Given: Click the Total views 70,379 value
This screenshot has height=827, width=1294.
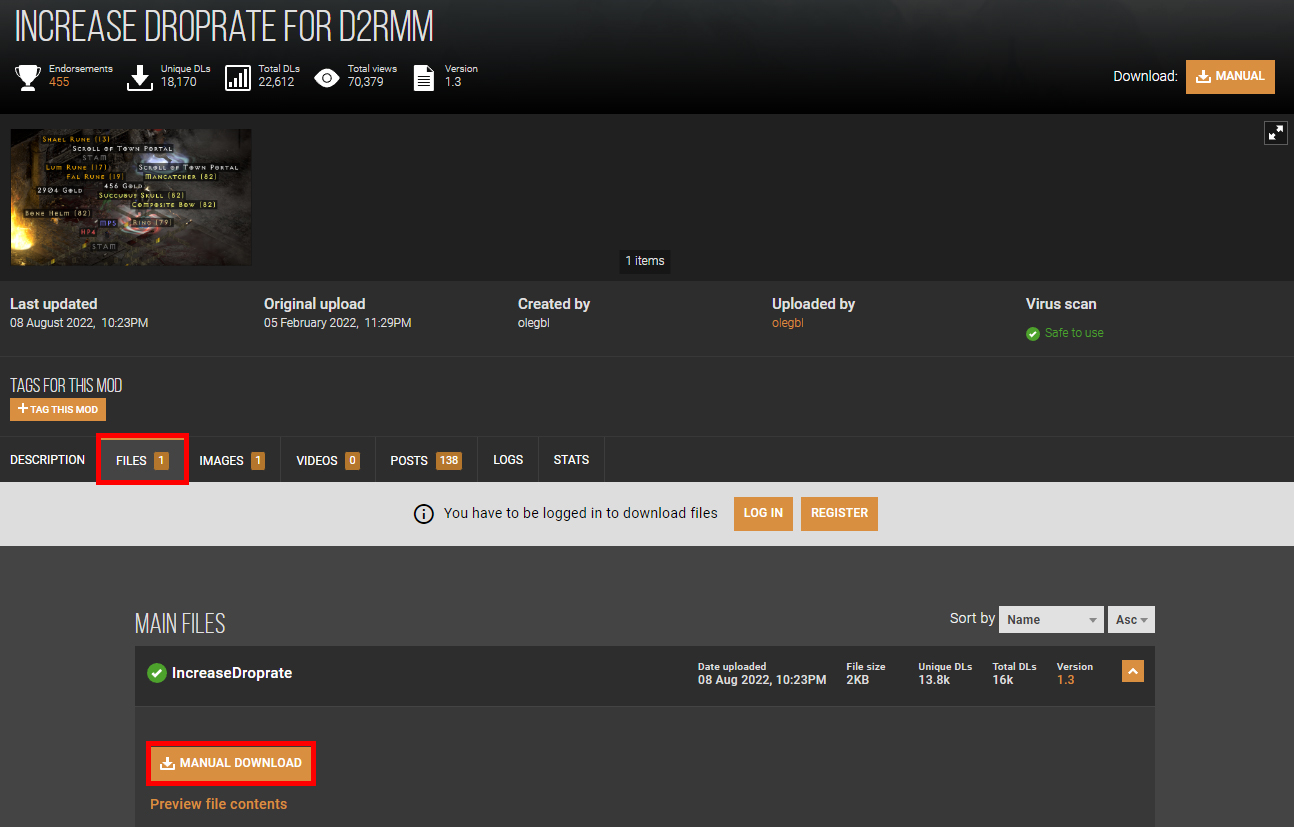Looking at the screenshot, I should pyautogui.click(x=365, y=82).
